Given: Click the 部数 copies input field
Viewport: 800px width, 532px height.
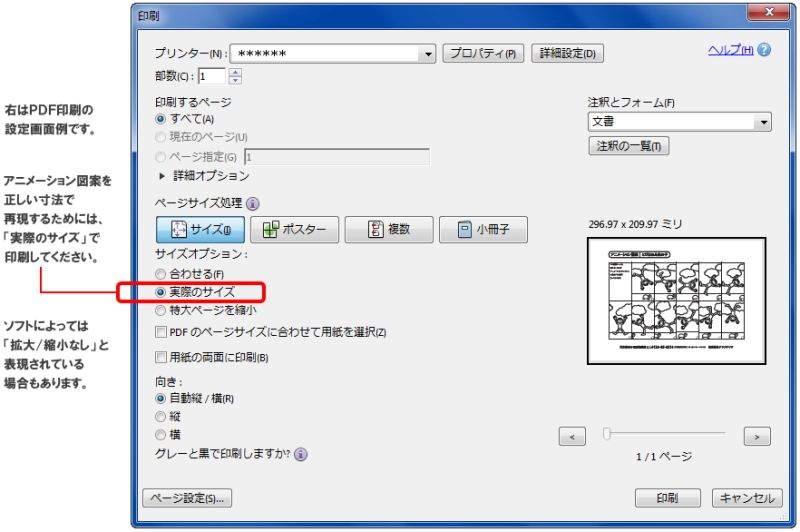Looking at the screenshot, I should coord(213,76).
